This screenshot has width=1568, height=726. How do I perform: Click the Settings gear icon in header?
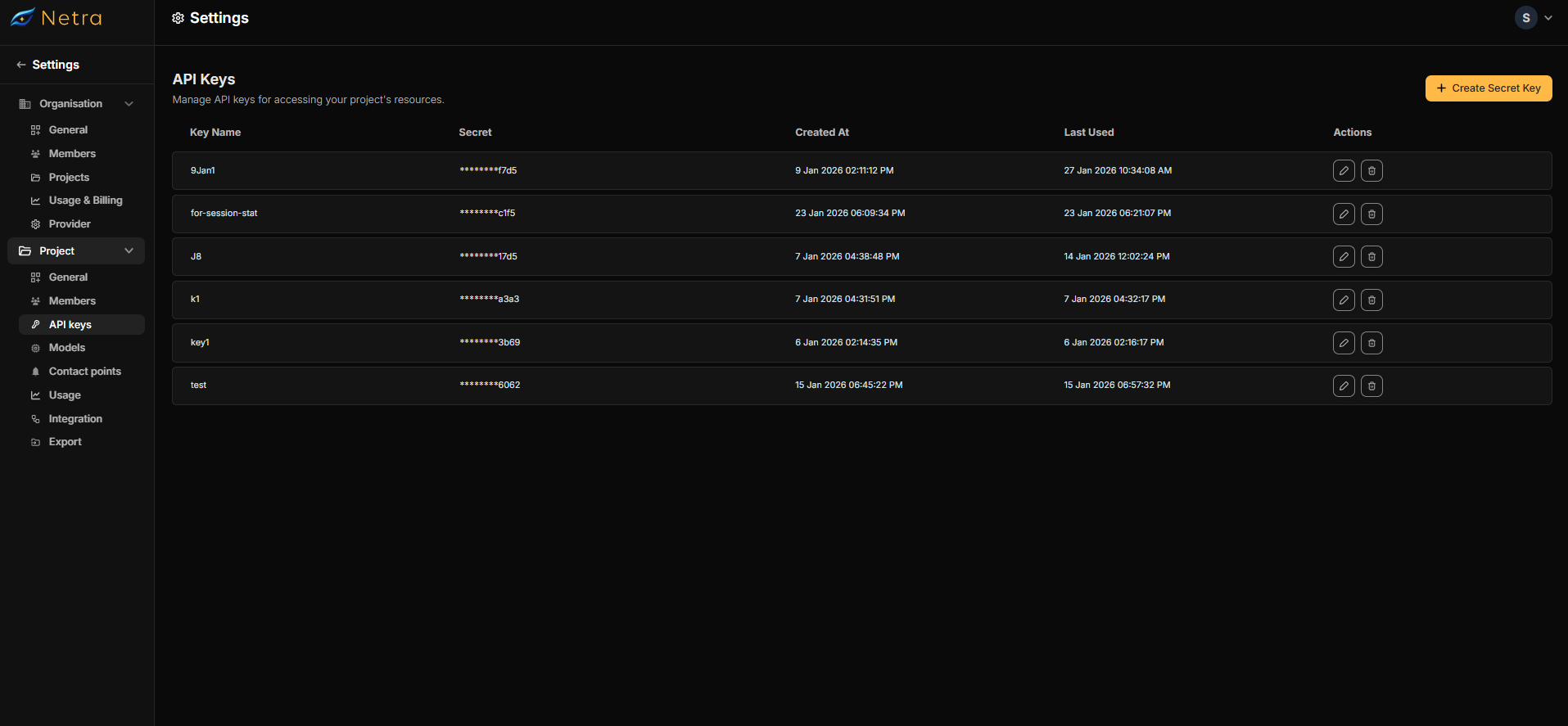(178, 18)
